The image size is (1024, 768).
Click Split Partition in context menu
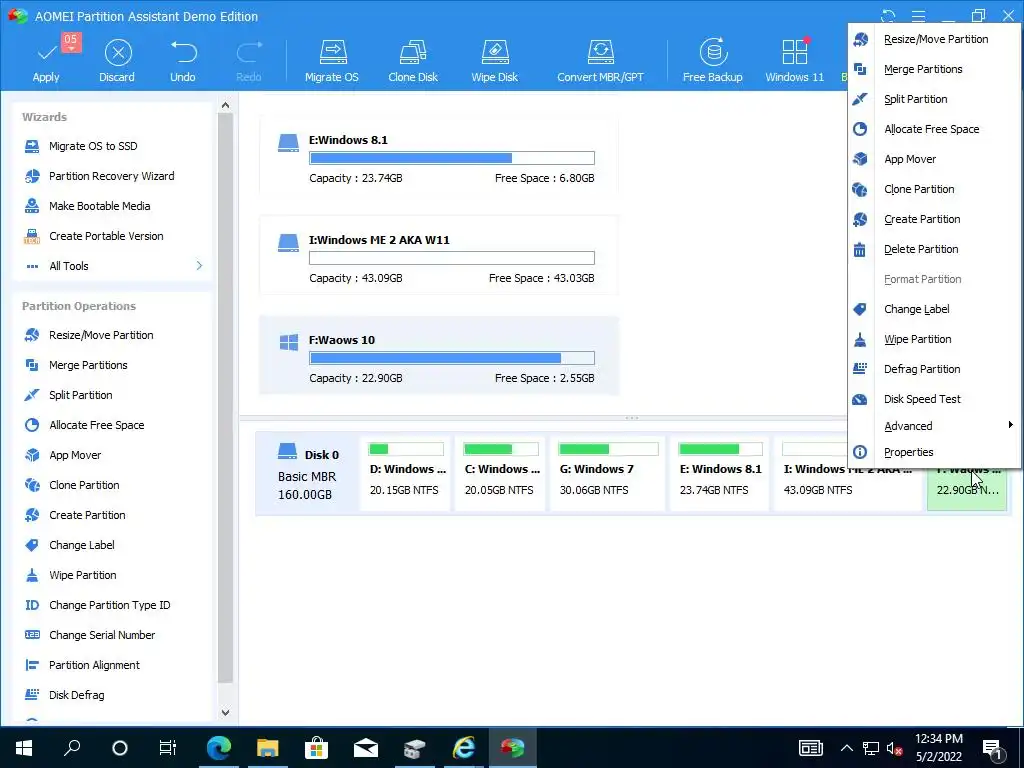point(935,99)
